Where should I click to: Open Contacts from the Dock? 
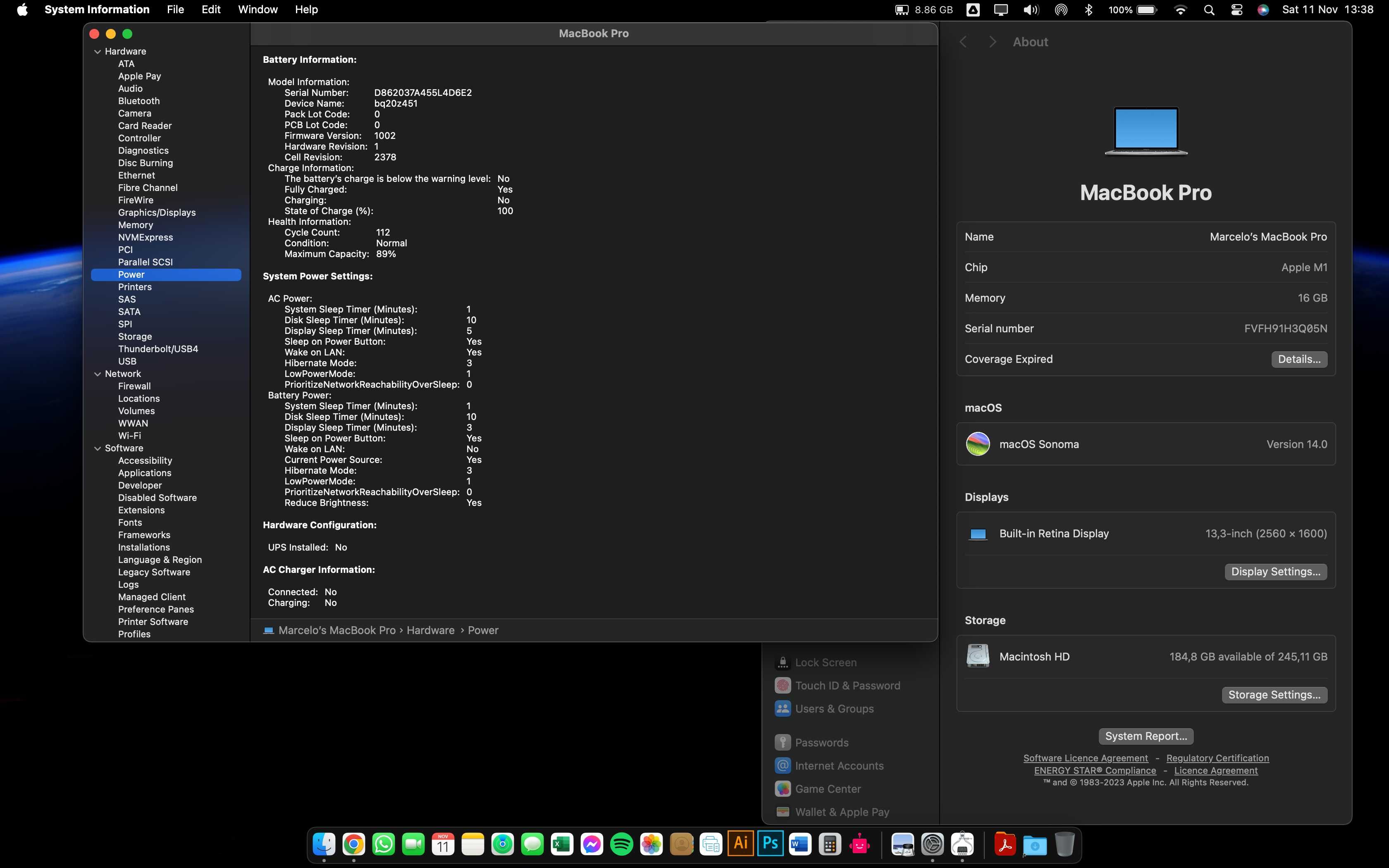(x=681, y=844)
